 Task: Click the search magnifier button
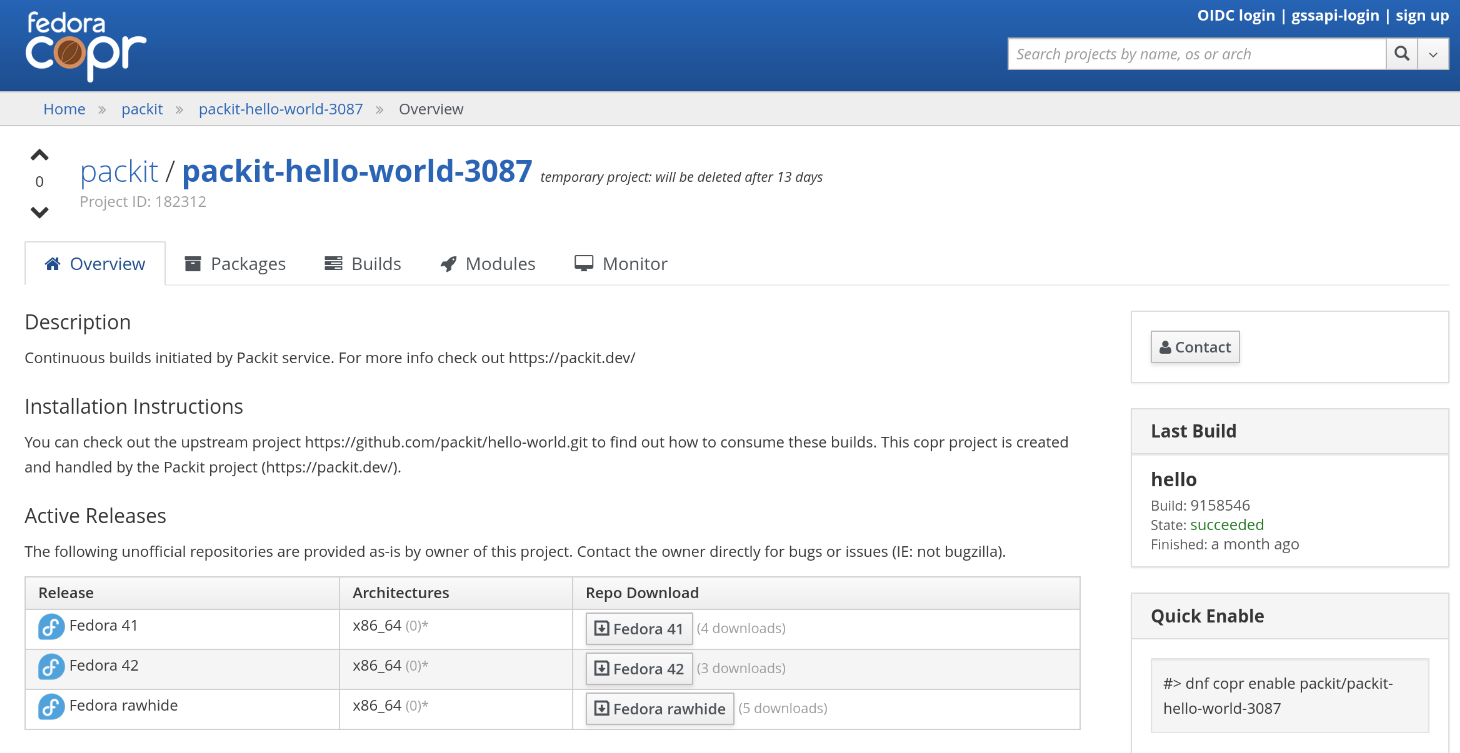click(1402, 54)
